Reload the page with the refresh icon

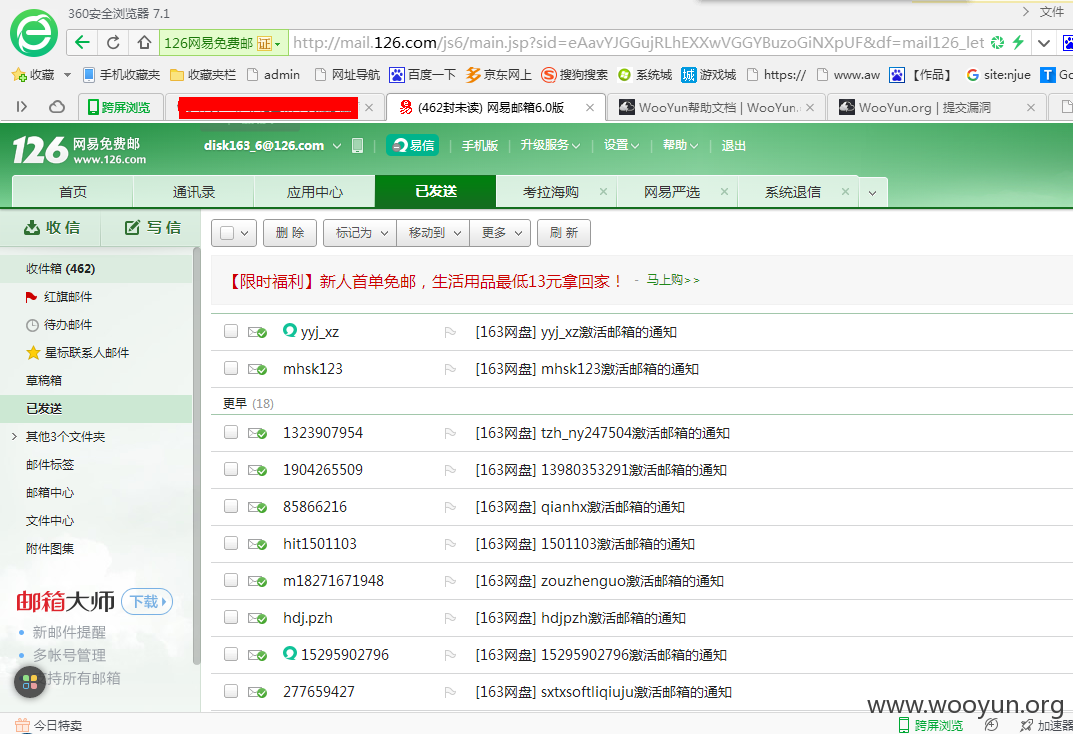(x=113, y=42)
